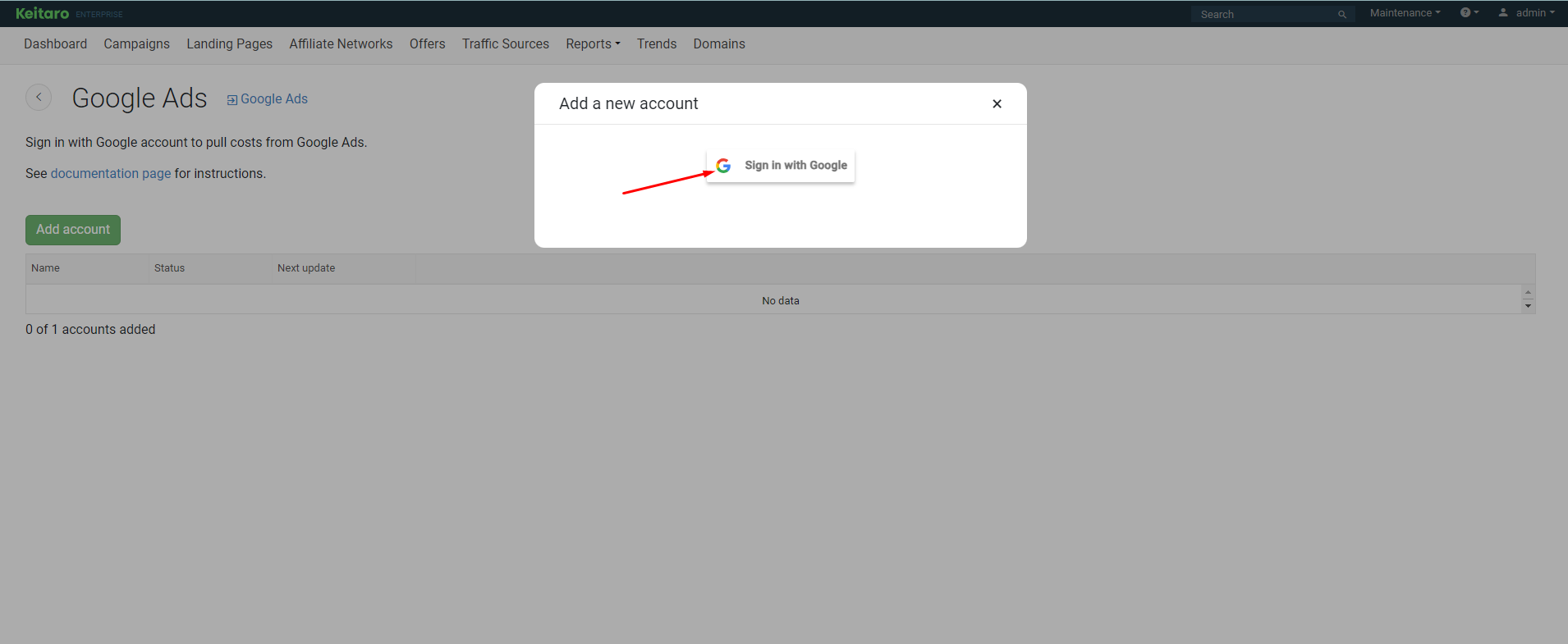Screen dimensions: 1568x644
Task: Open Landing Pages section
Action: (229, 44)
